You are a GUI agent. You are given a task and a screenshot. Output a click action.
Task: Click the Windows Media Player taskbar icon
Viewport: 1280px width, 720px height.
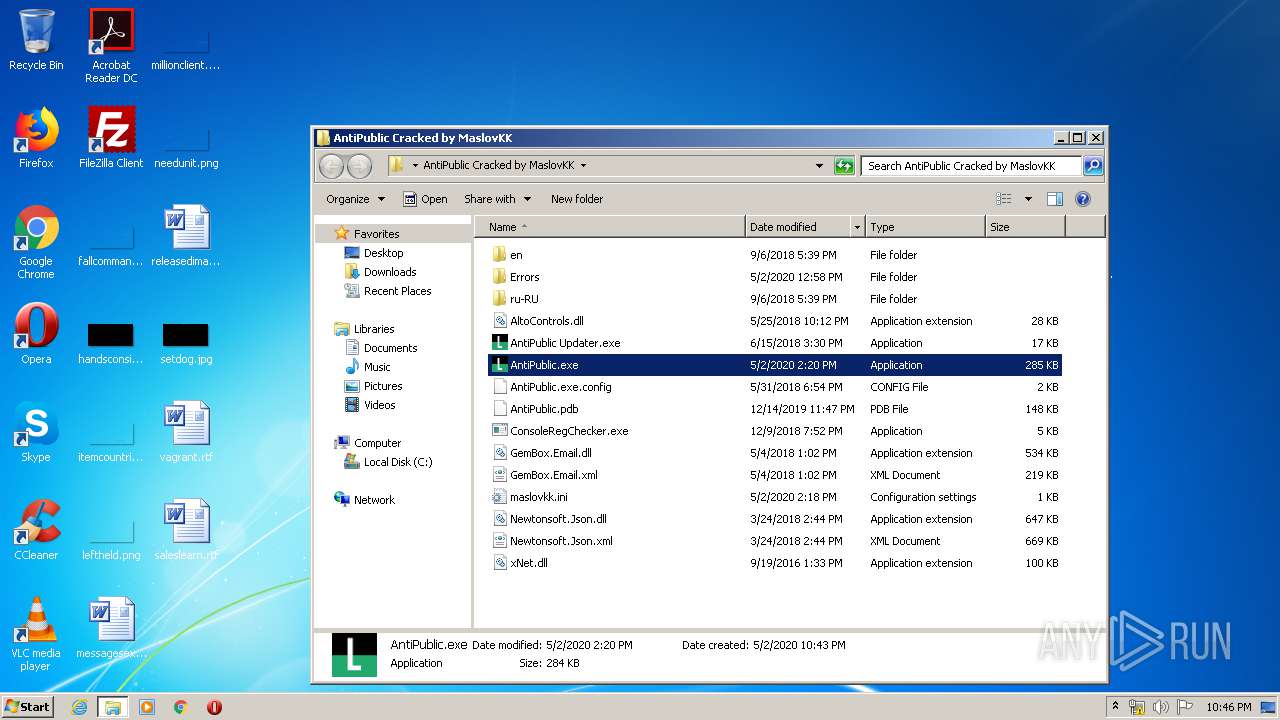(x=147, y=707)
